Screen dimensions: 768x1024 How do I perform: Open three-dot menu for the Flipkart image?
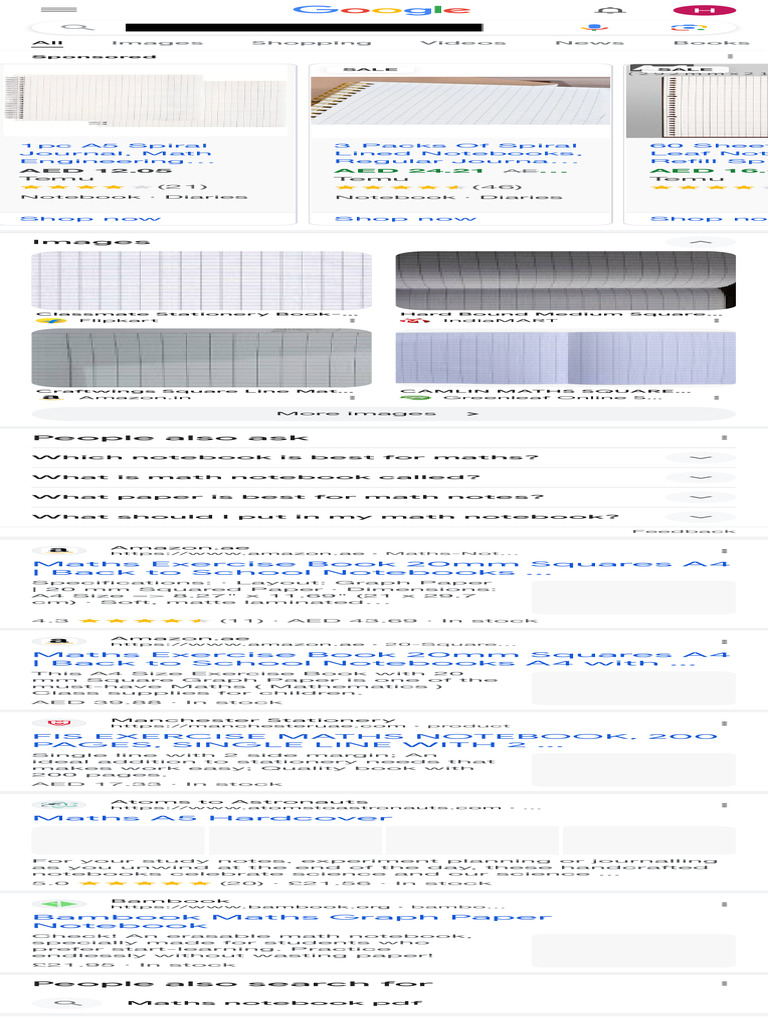click(353, 321)
